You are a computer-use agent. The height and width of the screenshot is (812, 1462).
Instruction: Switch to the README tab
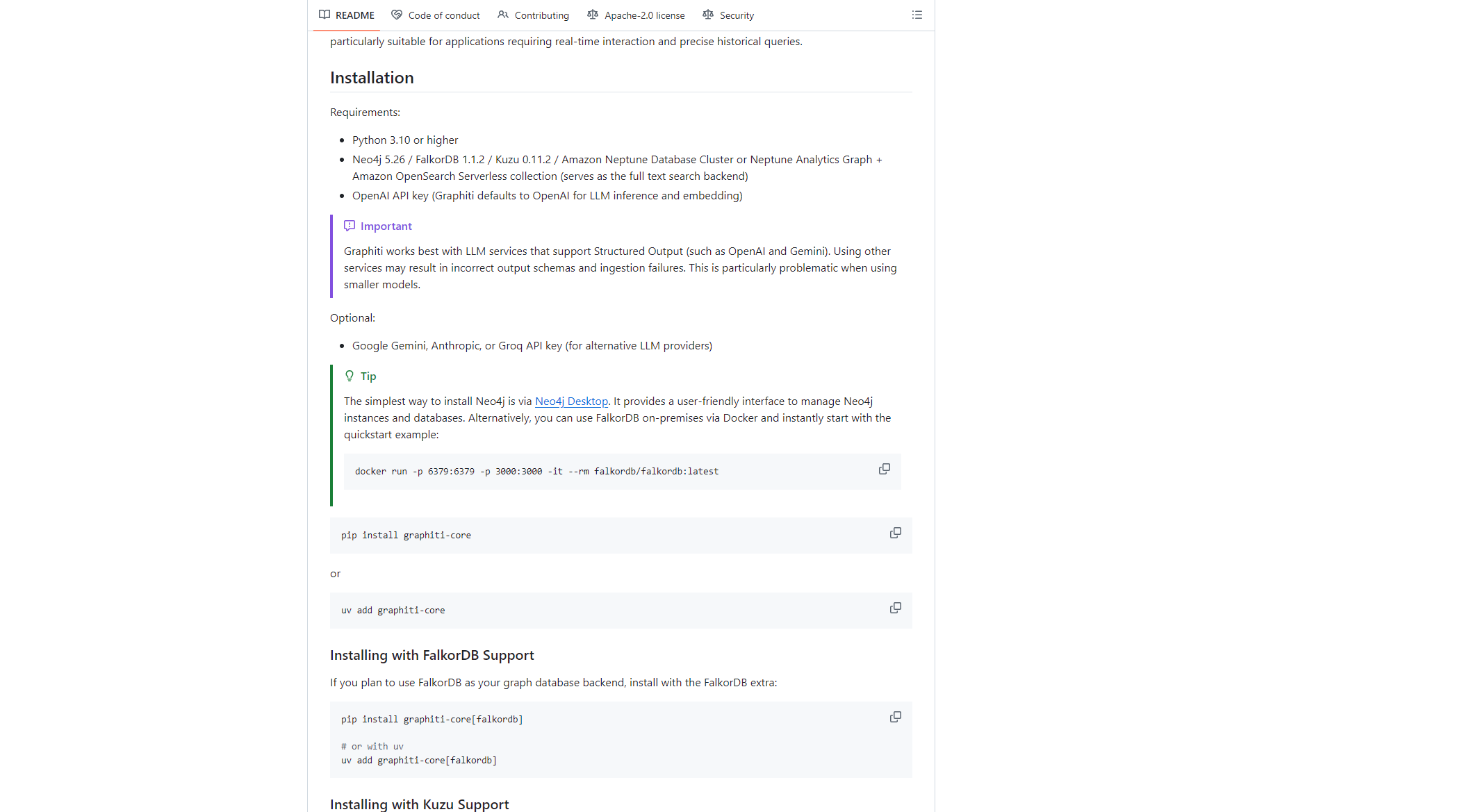coord(354,15)
